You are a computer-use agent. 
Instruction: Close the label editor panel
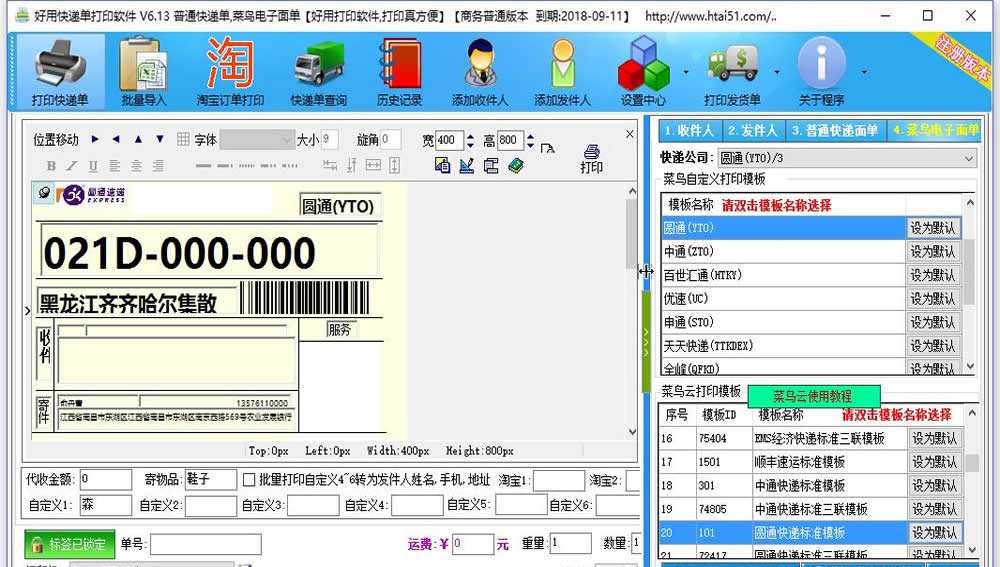click(x=629, y=134)
